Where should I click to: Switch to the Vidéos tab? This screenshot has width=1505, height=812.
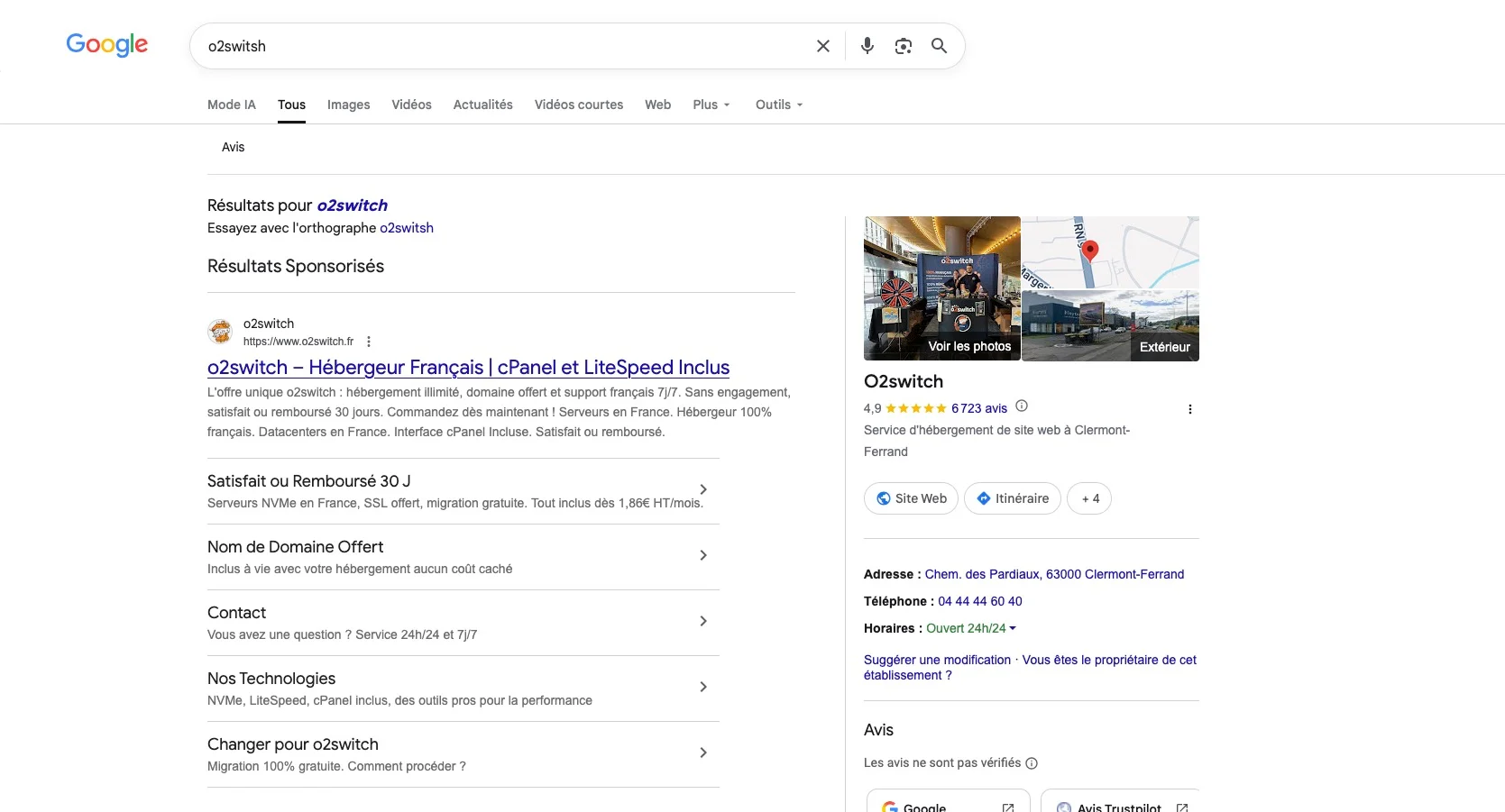[411, 105]
